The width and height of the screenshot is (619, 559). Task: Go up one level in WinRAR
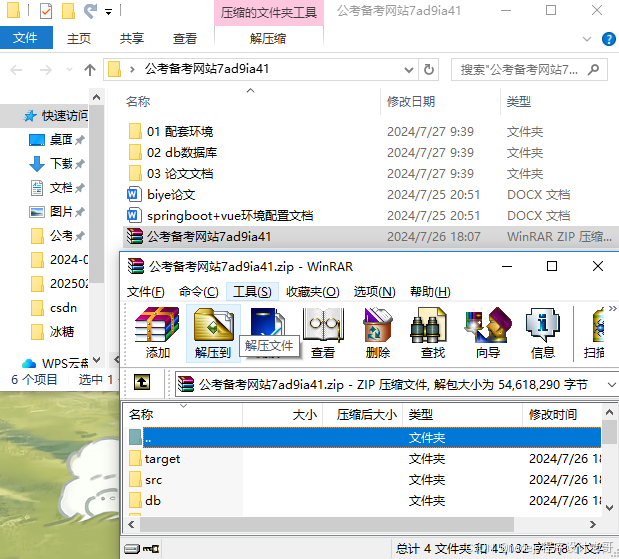(x=142, y=382)
